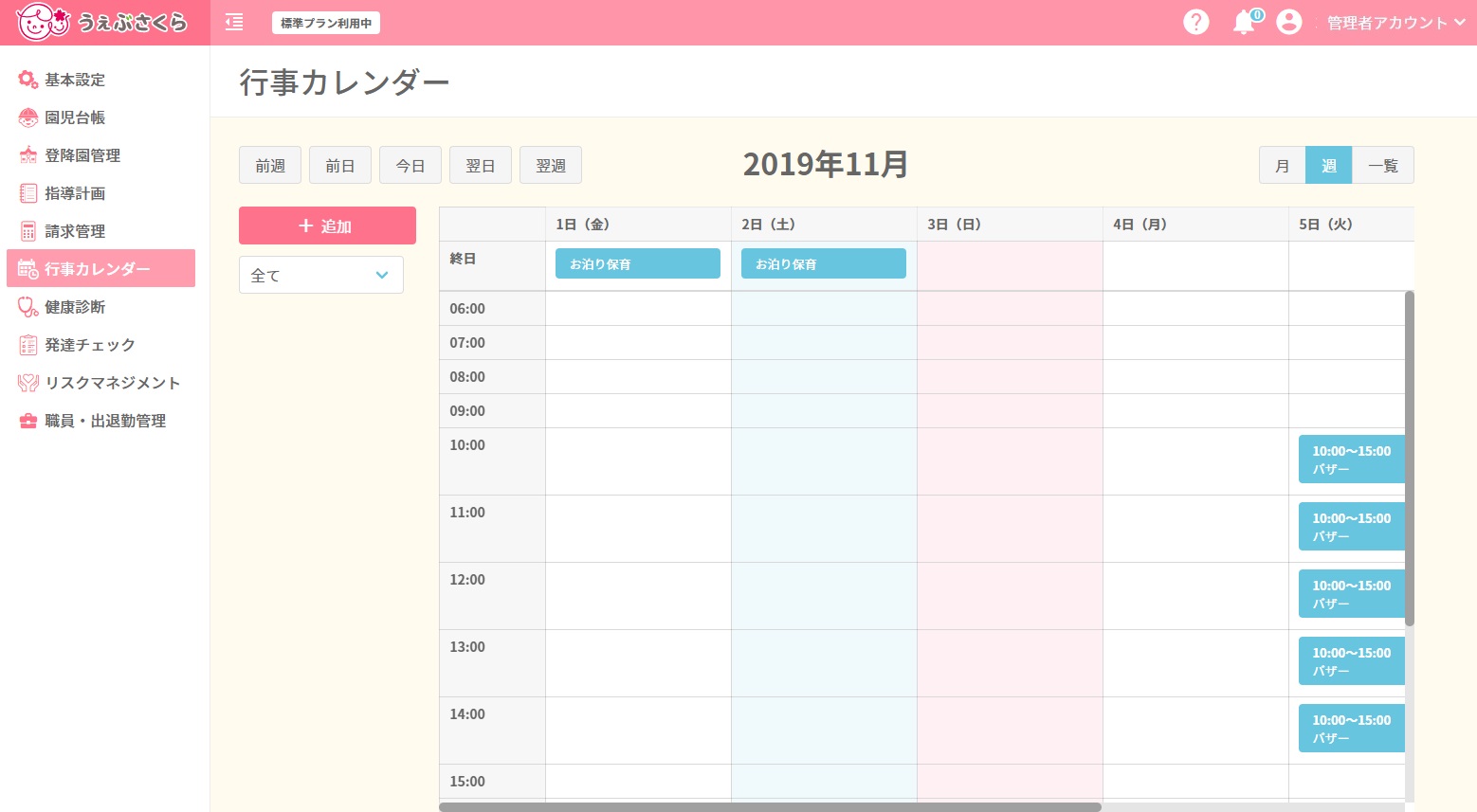Click the 指導計画 document icon

[x=28, y=193]
